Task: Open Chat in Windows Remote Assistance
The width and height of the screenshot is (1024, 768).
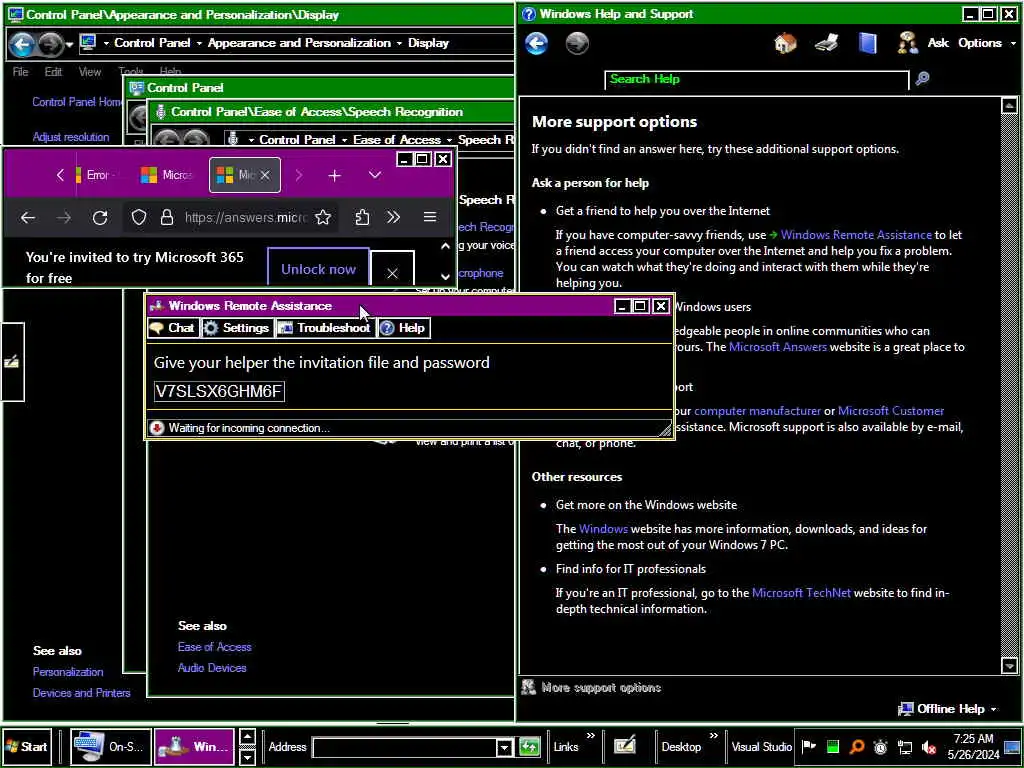Action: pos(173,328)
